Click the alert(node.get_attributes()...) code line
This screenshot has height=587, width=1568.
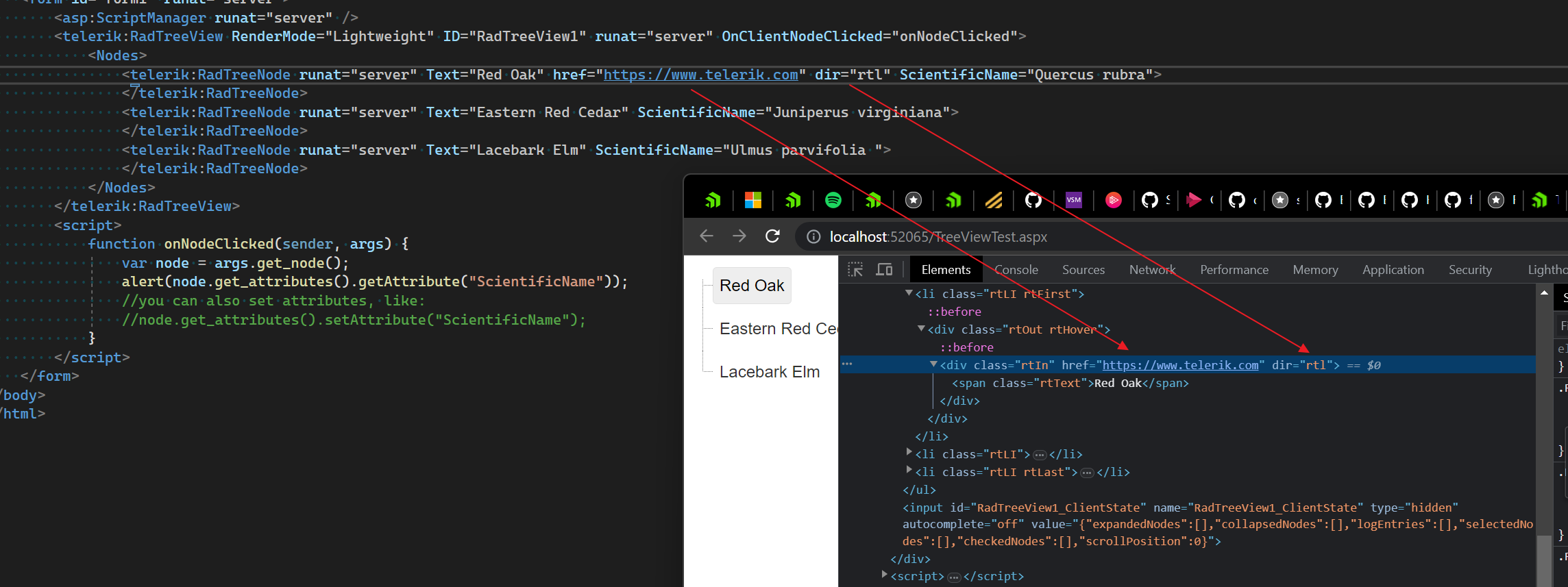pyautogui.click(x=375, y=282)
